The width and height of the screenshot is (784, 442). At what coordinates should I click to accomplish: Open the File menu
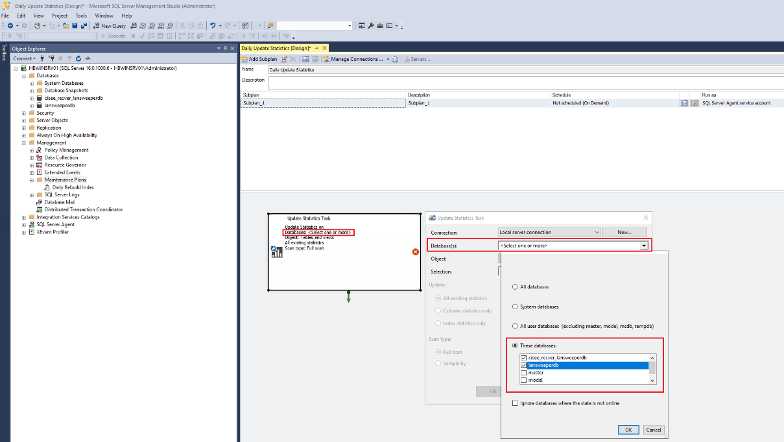[x=5, y=16]
